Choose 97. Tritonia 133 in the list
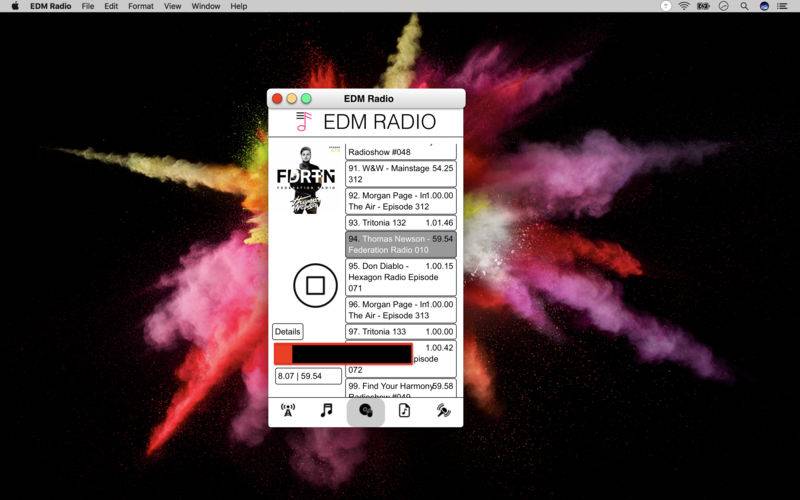 (400, 331)
